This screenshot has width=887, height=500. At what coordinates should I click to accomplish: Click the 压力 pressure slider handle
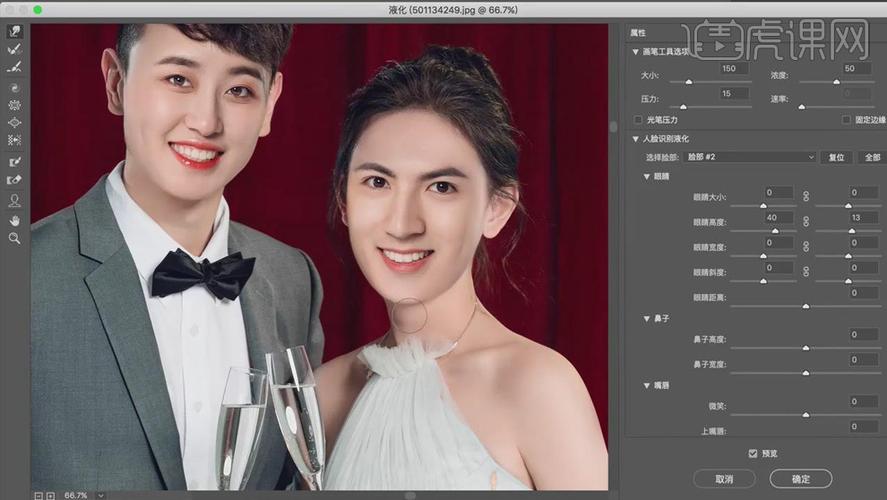click(x=683, y=106)
